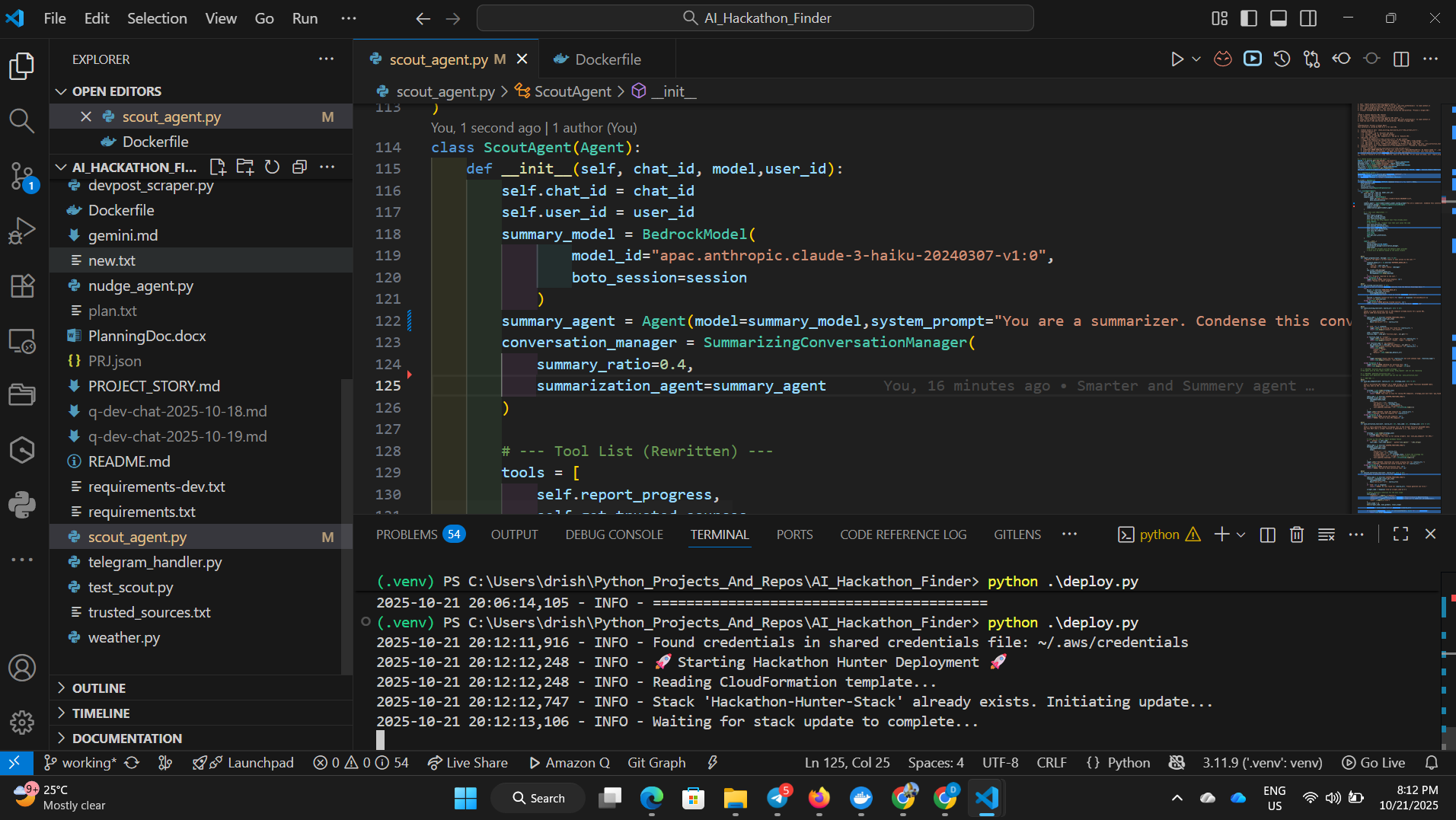Viewport: 1456px width, 820px height.
Task: Expand the TIMELINE section
Action: point(101,713)
